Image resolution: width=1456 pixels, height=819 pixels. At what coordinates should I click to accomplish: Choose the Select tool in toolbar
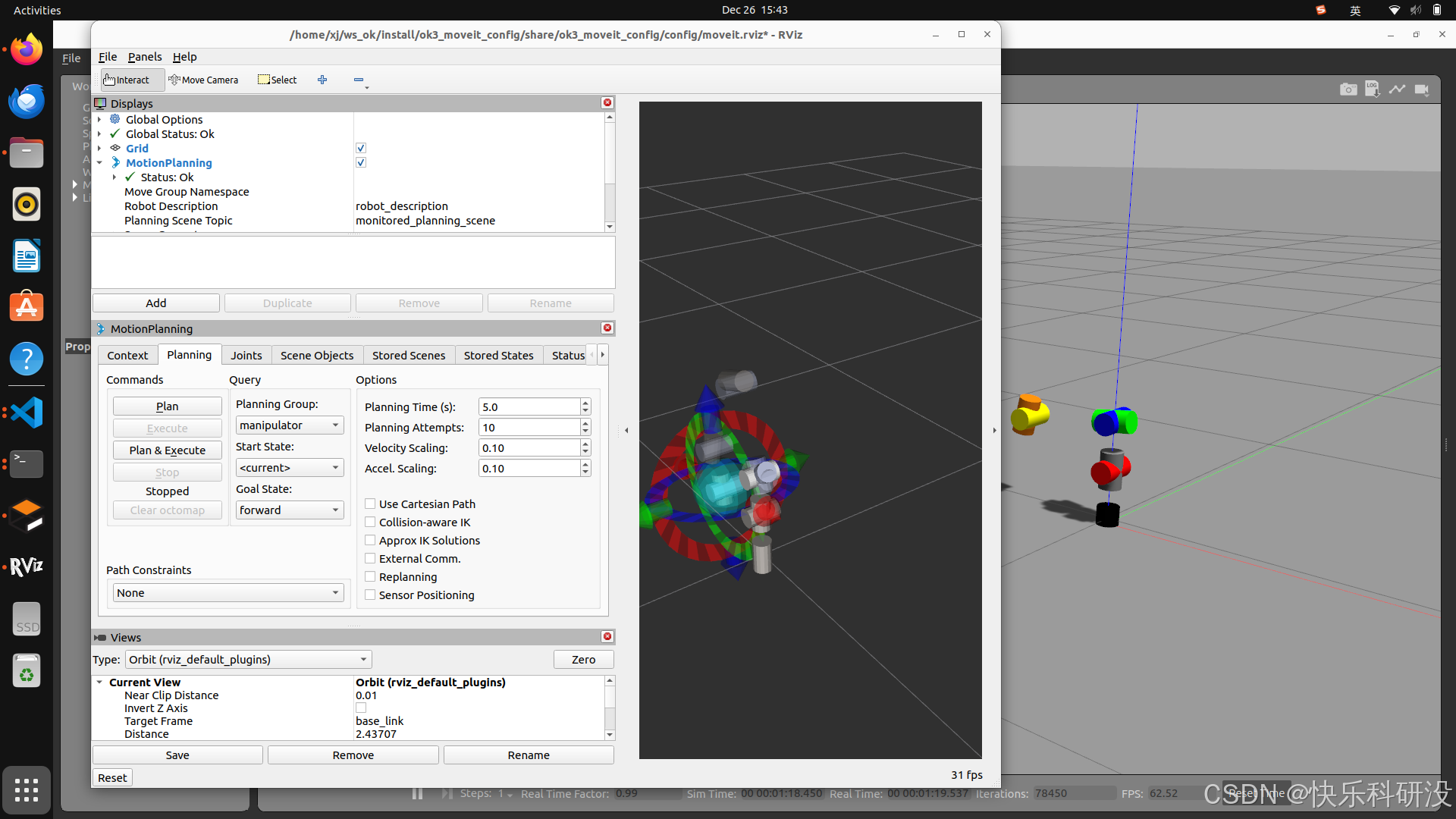click(278, 80)
